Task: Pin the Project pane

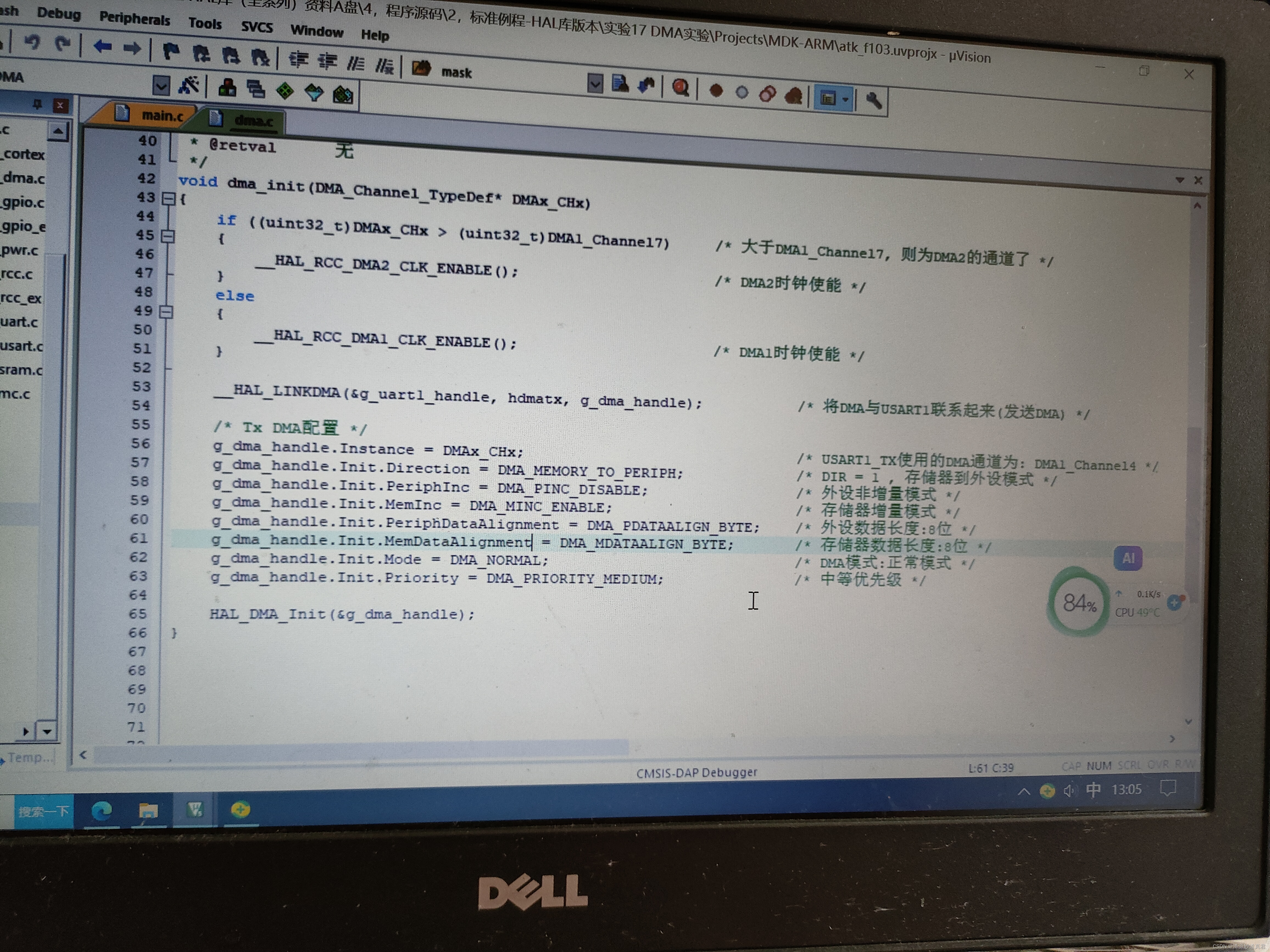Action: tap(37, 104)
